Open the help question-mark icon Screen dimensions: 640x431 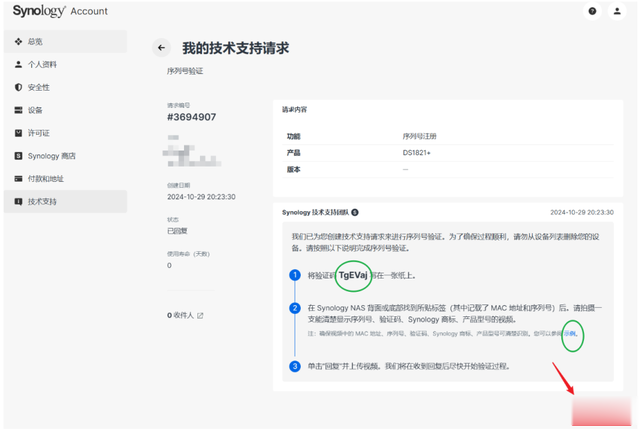(592, 11)
